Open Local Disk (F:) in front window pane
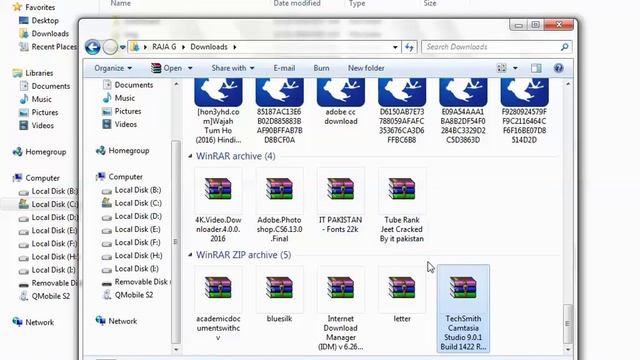This screenshot has width=640, height=360. pos(131,242)
